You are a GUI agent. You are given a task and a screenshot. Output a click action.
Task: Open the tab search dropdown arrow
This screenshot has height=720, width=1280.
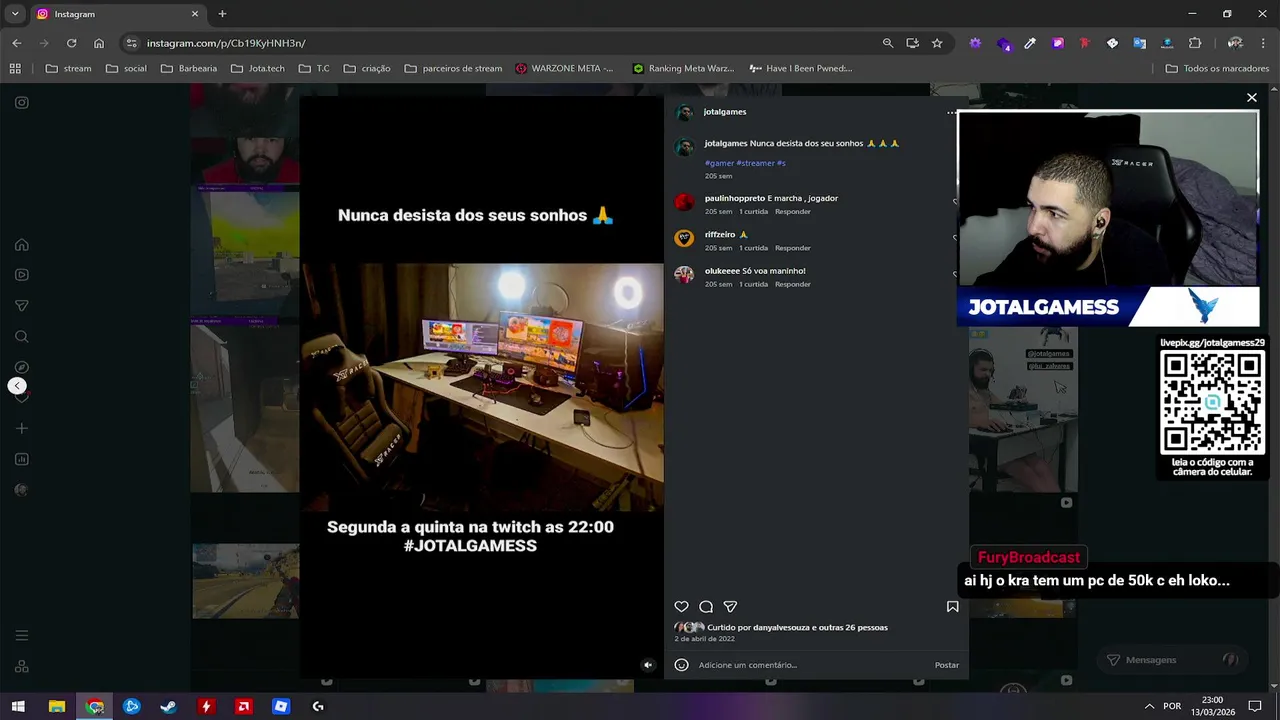(13, 14)
